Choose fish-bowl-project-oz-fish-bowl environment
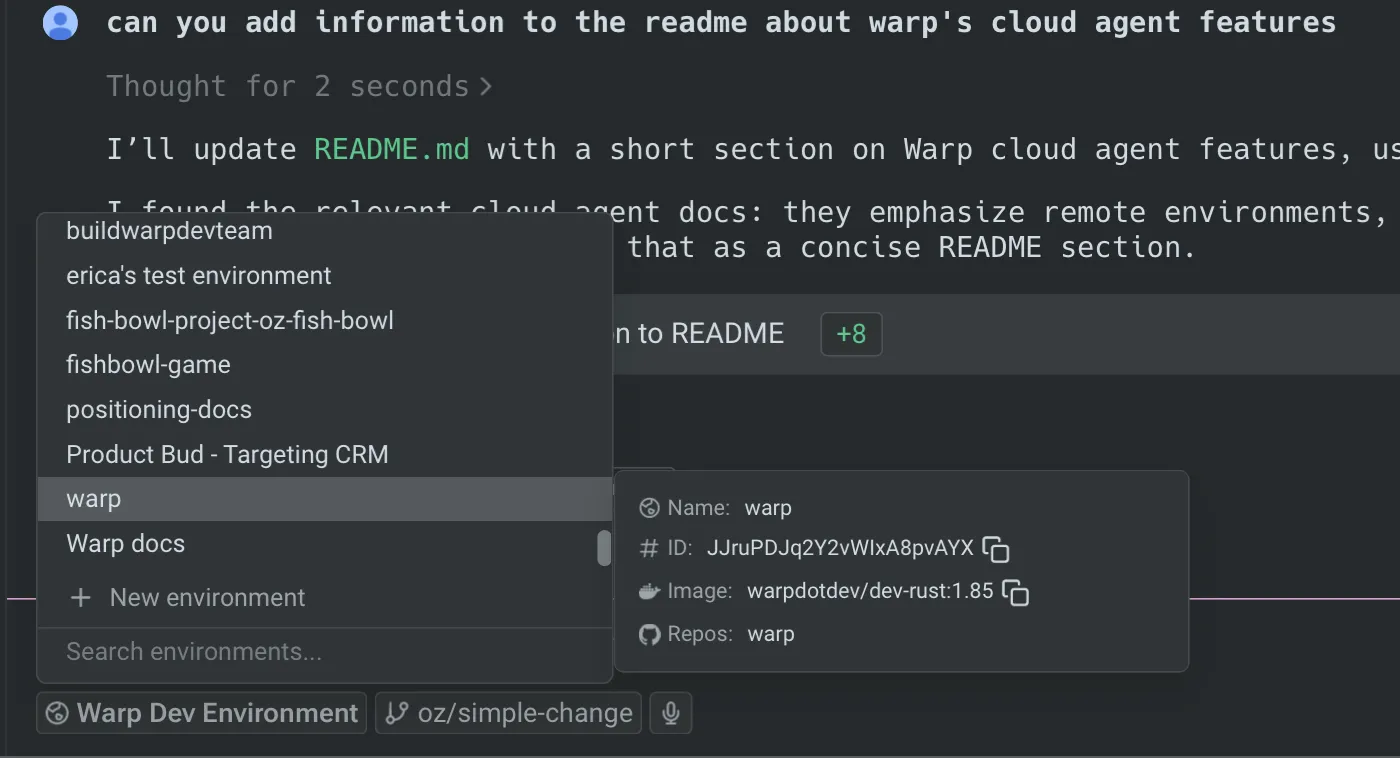This screenshot has height=758, width=1400. point(325,320)
